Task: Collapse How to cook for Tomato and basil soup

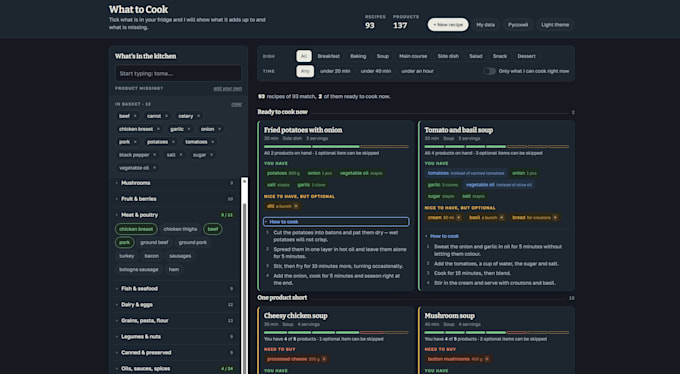Action: (497, 236)
